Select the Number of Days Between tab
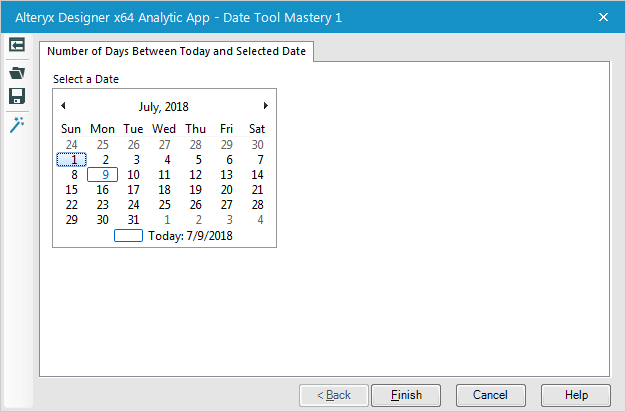Screen dimensions: 626x412 176,52
